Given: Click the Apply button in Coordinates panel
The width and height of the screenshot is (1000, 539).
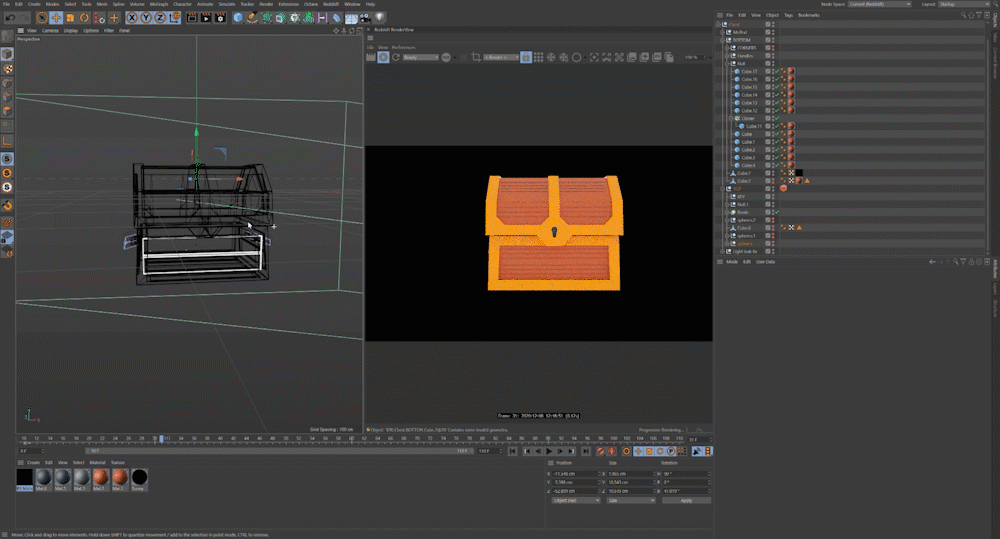Looking at the screenshot, I should (x=685, y=500).
